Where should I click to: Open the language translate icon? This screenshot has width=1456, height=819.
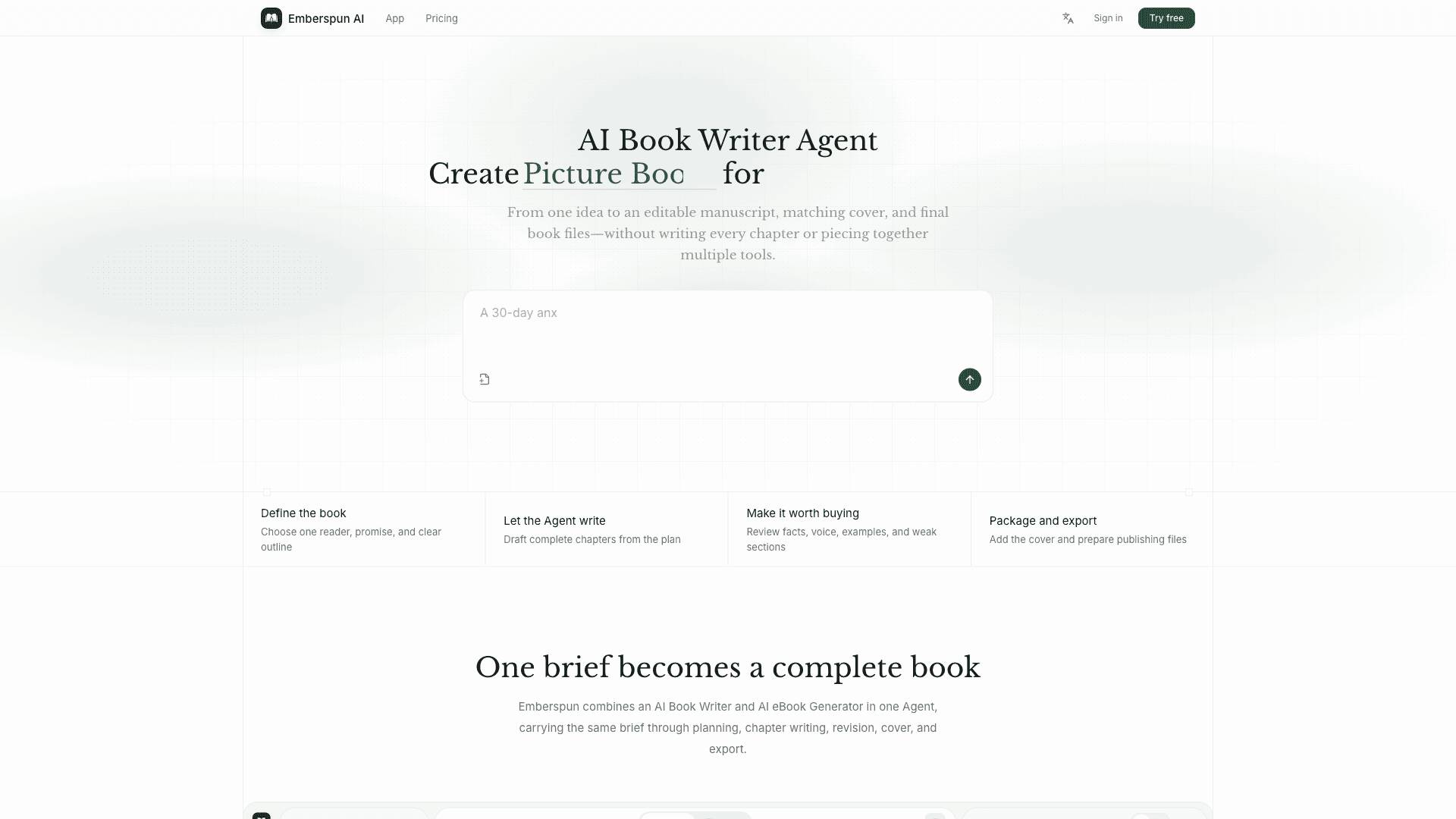pos(1068,18)
